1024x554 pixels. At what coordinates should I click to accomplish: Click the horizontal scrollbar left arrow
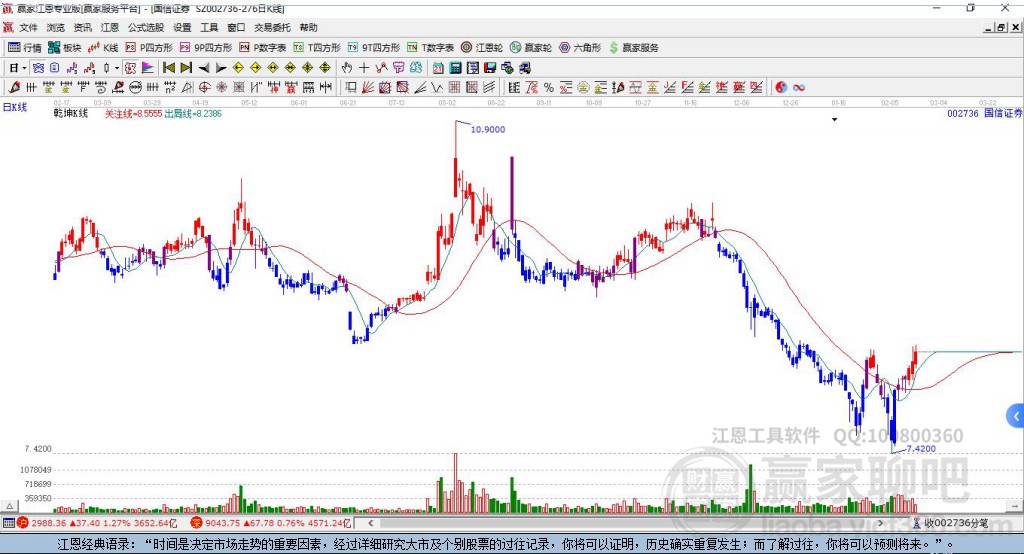point(370,523)
